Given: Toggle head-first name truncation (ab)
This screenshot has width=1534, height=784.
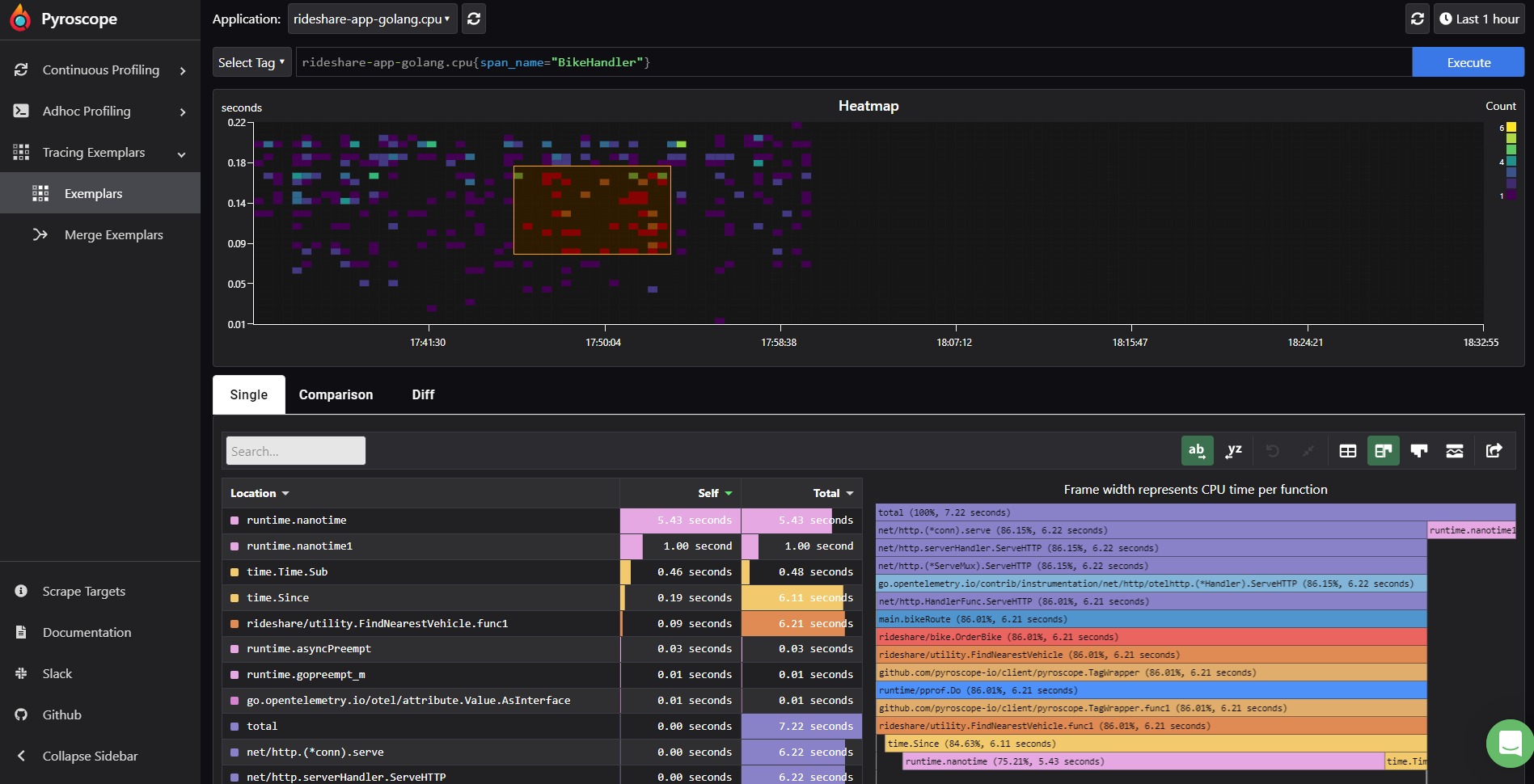Looking at the screenshot, I should 1196,451.
